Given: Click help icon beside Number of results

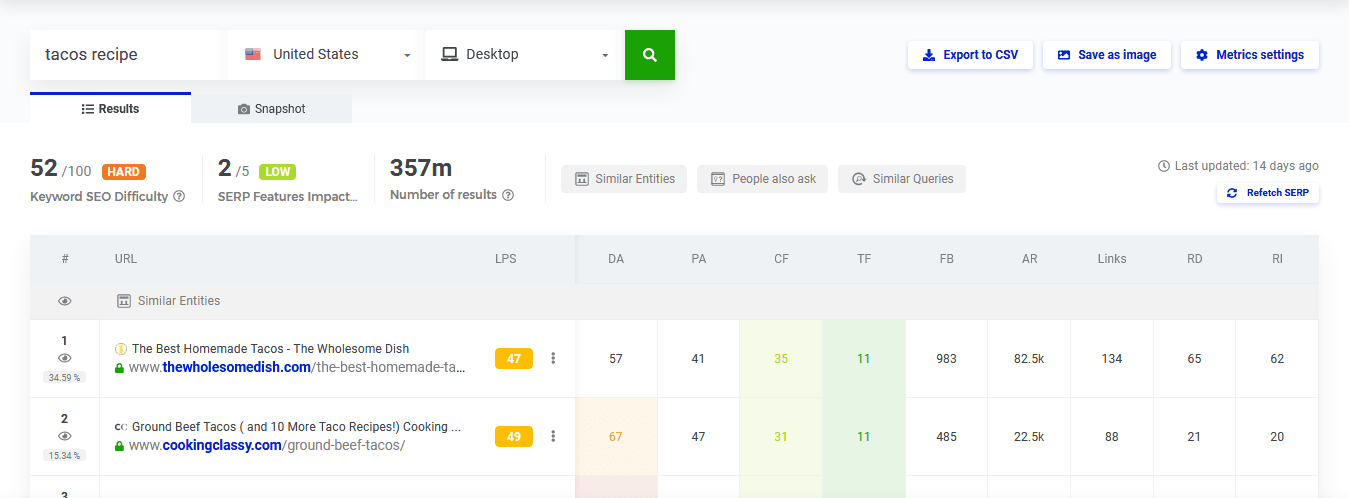Looking at the screenshot, I should click(508, 195).
